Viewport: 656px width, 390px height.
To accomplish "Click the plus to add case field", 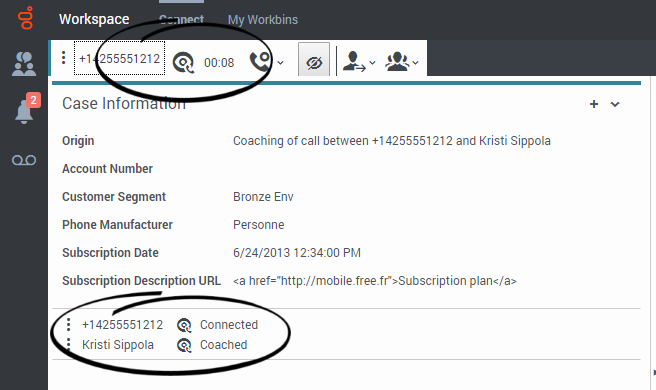I will click(x=594, y=104).
